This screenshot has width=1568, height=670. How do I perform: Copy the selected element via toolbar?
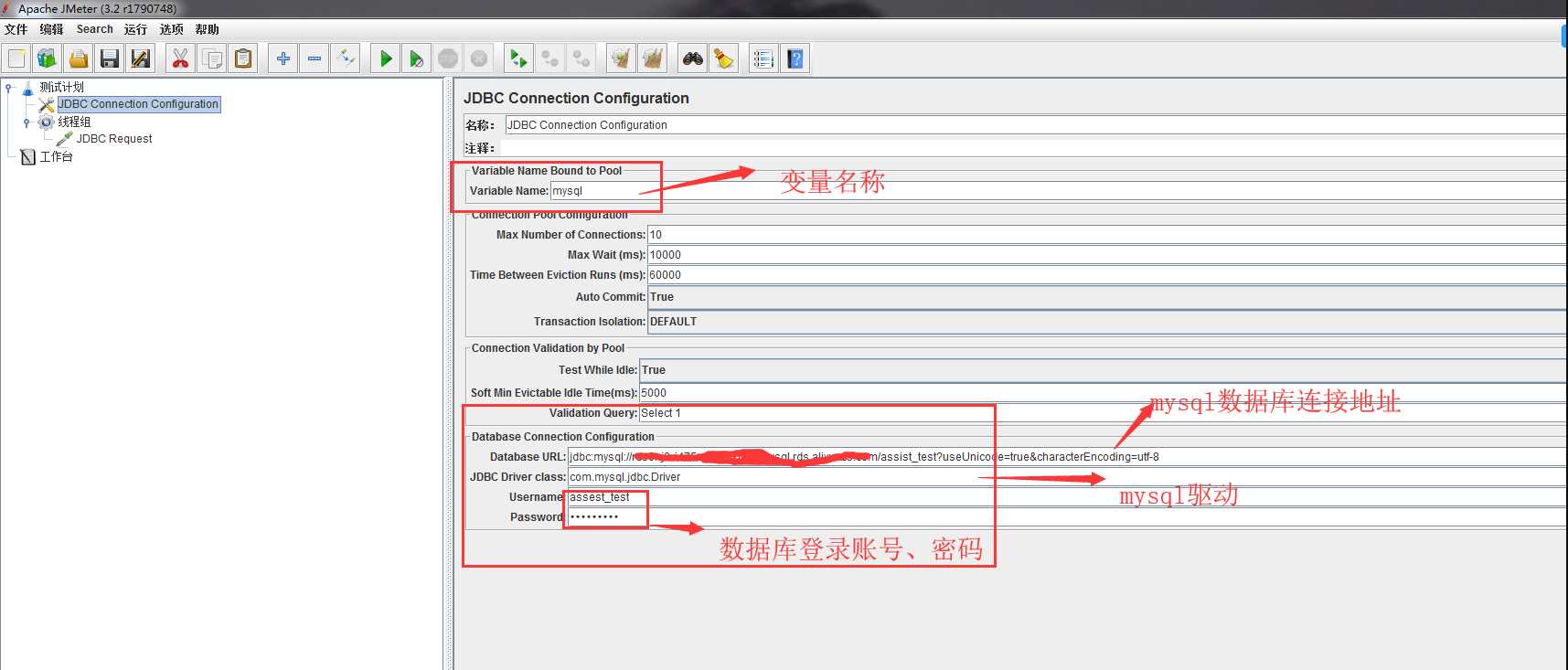tap(212, 58)
